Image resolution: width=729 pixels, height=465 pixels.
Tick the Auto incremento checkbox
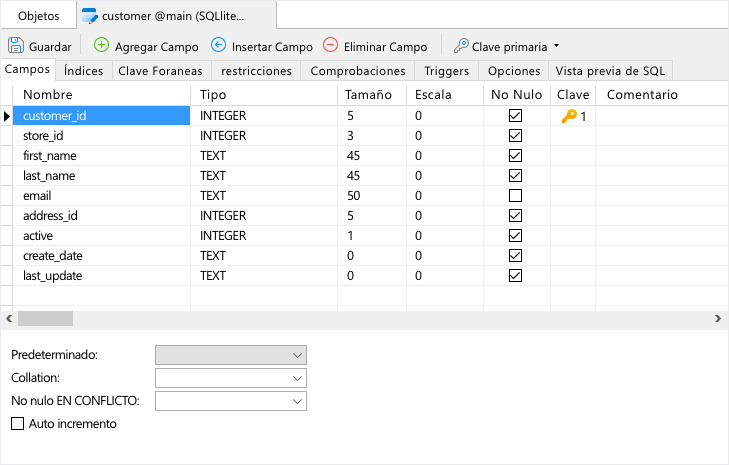(x=17, y=424)
